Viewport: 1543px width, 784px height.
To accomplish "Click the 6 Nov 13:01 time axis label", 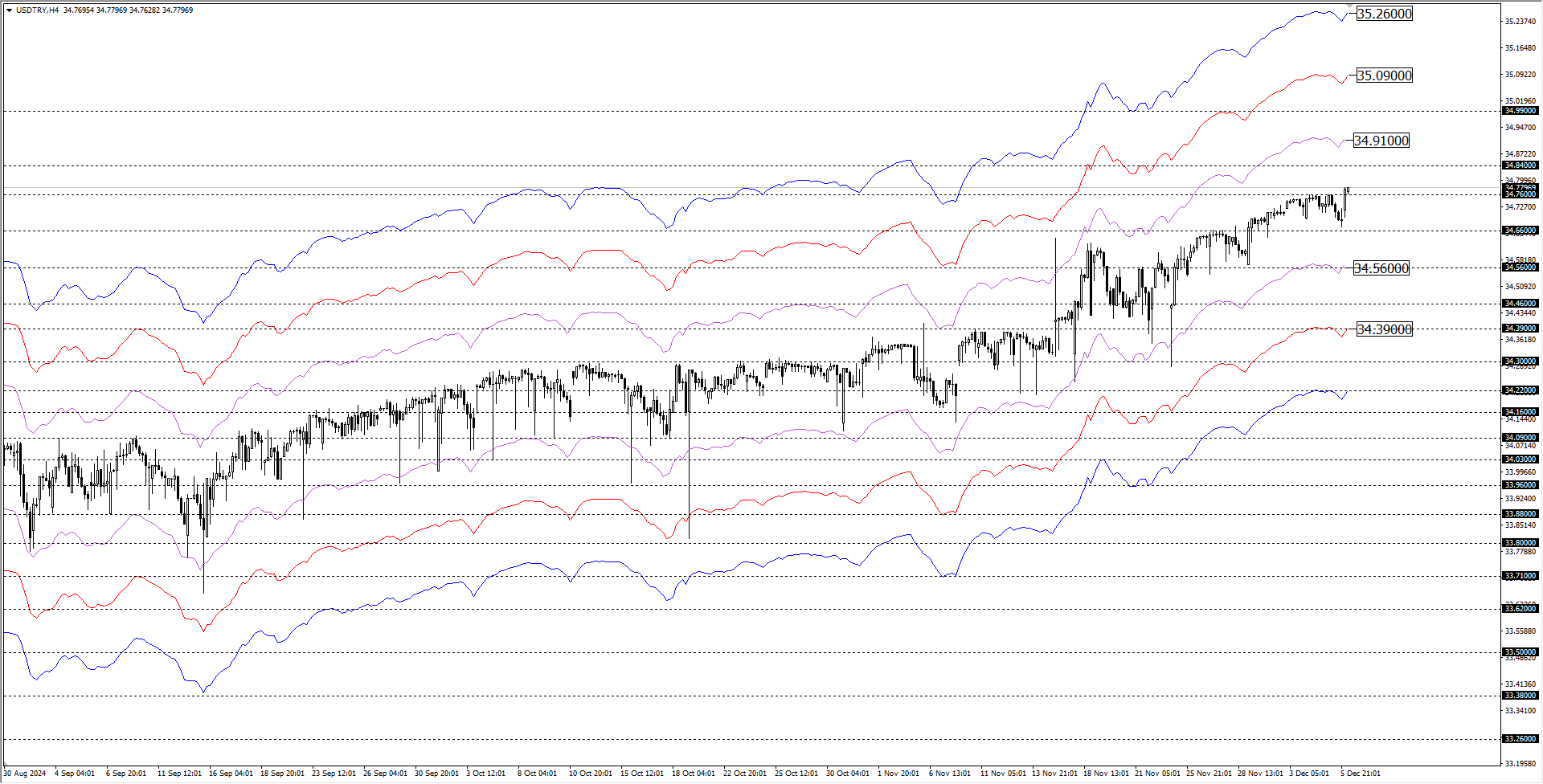I will tap(949, 774).
